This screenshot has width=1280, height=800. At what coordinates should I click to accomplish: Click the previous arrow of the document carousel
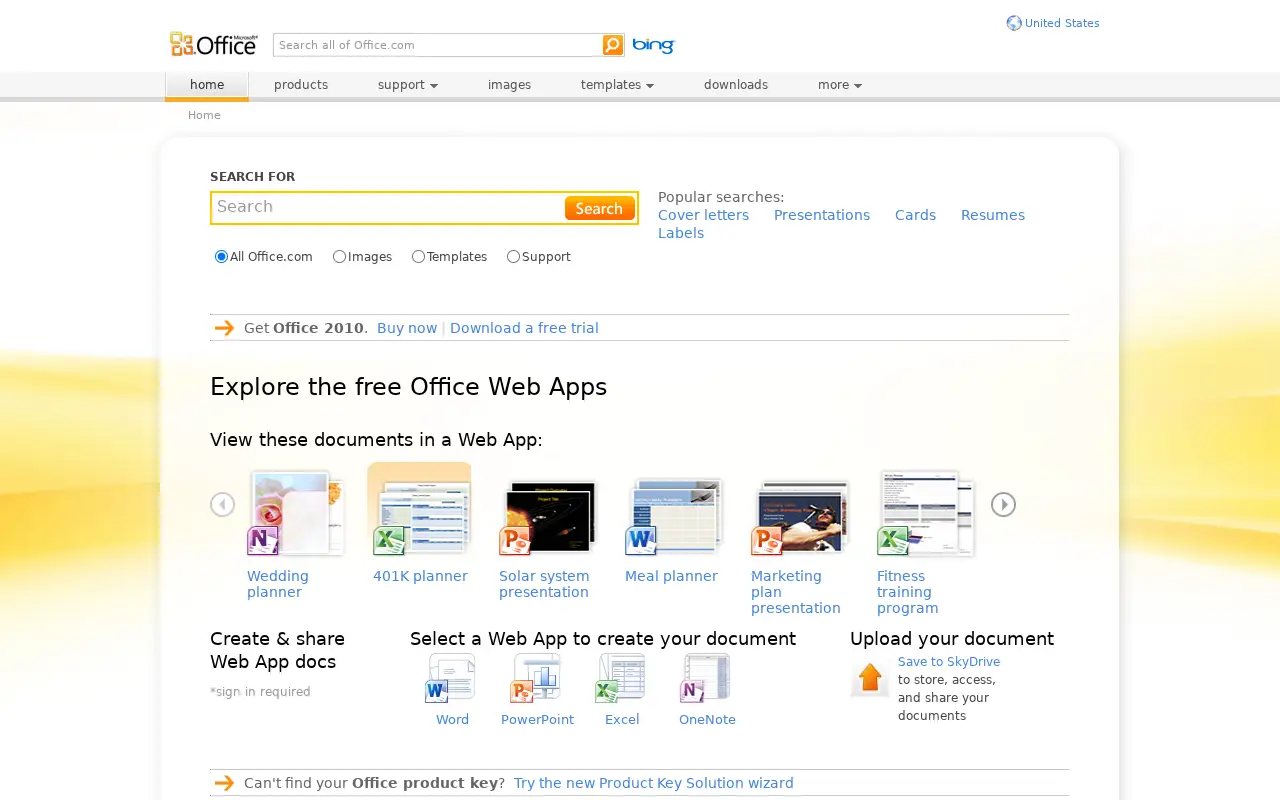[x=222, y=505]
